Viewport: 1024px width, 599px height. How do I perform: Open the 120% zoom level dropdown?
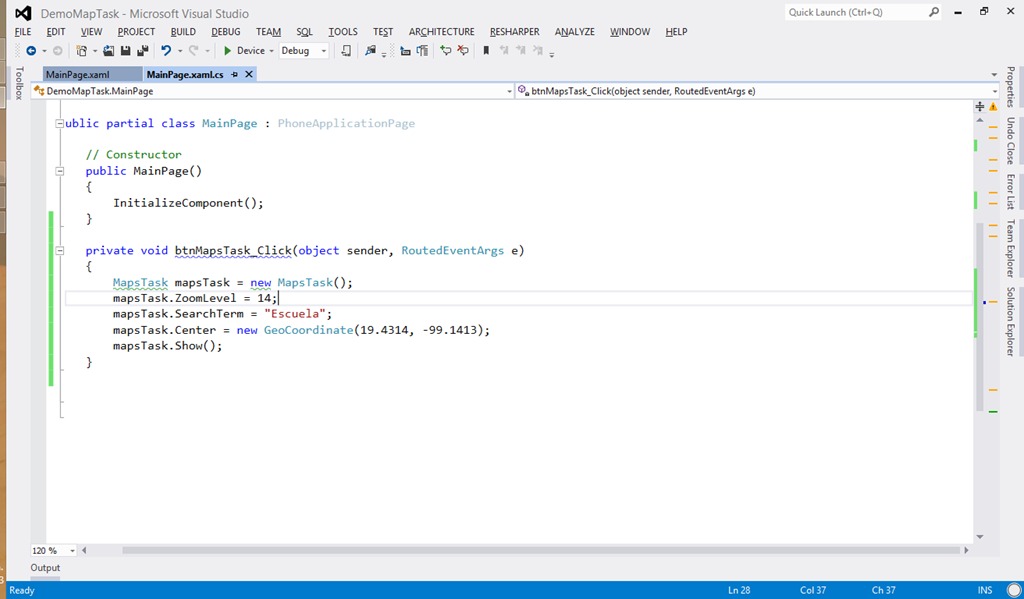[52, 550]
